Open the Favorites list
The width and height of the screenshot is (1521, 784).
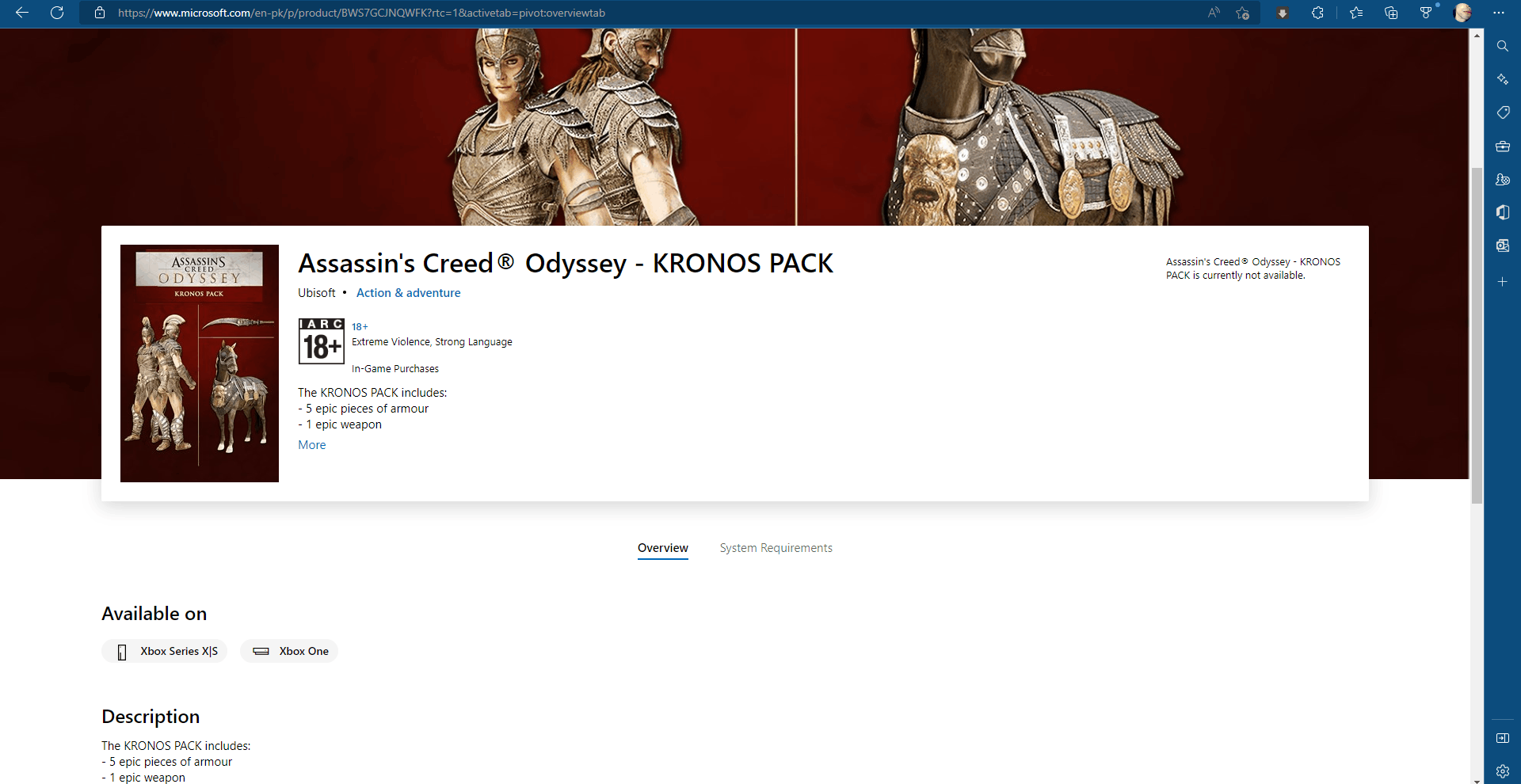point(1356,13)
